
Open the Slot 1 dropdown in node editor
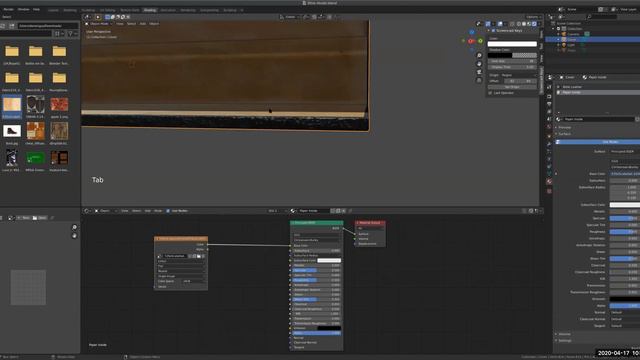pyautogui.click(x=276, y=211)
